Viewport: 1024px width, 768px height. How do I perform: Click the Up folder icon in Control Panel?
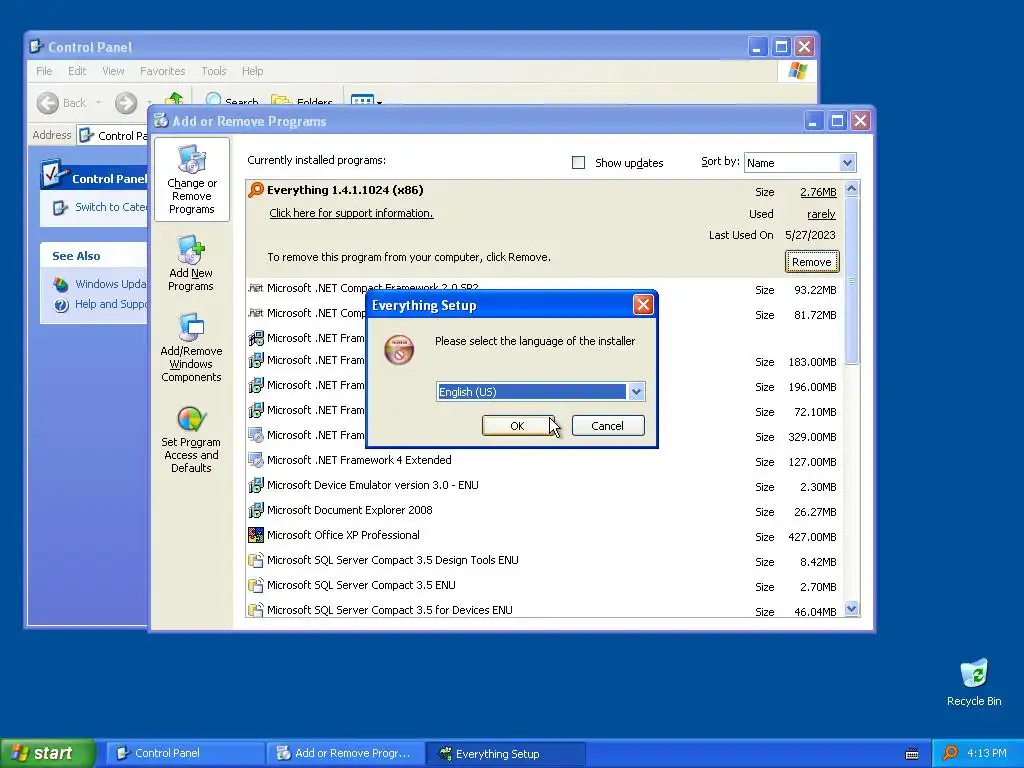[x=174, y=99]
